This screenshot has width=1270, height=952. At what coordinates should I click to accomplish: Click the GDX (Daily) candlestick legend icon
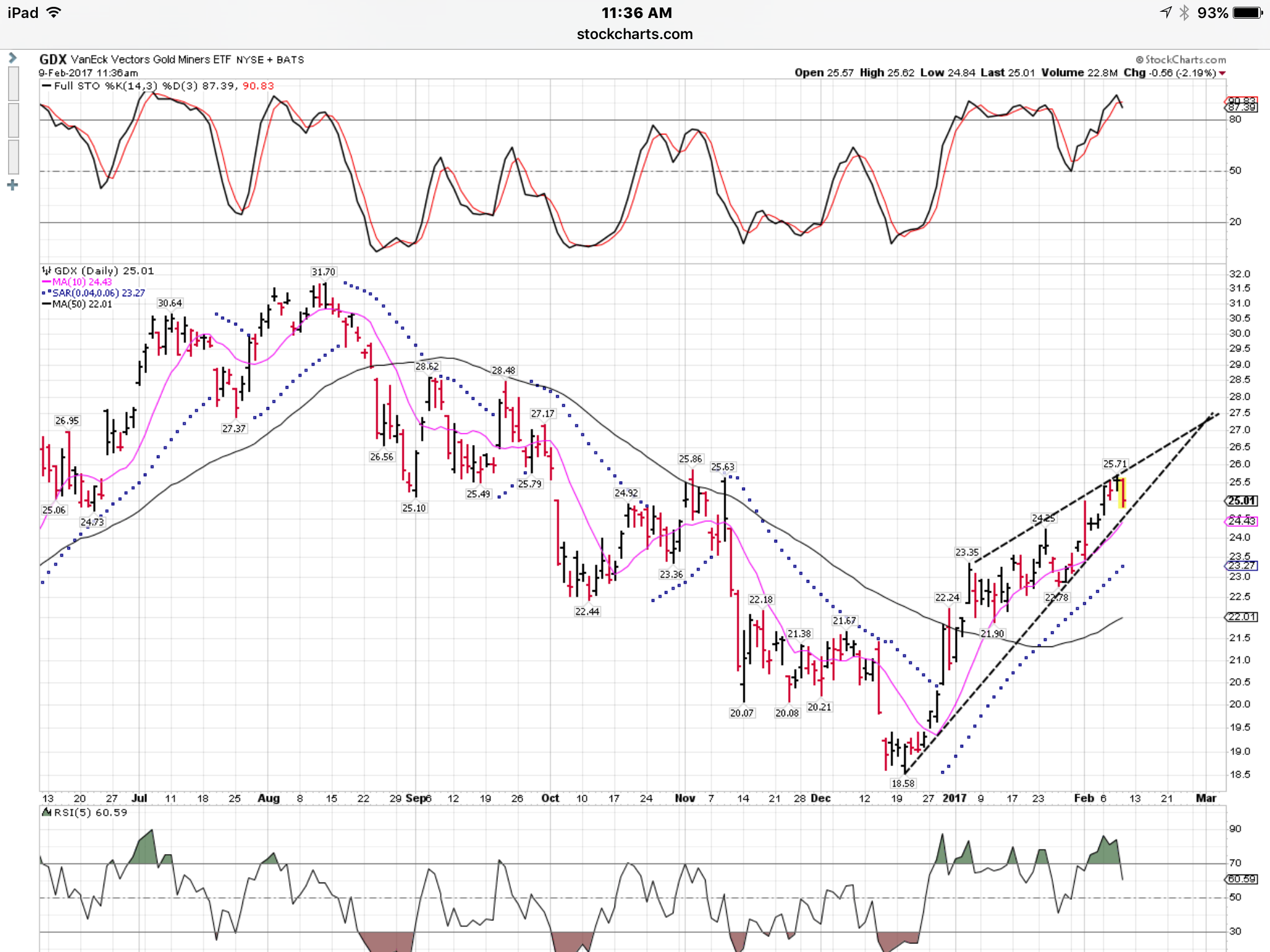coord(47,271)
